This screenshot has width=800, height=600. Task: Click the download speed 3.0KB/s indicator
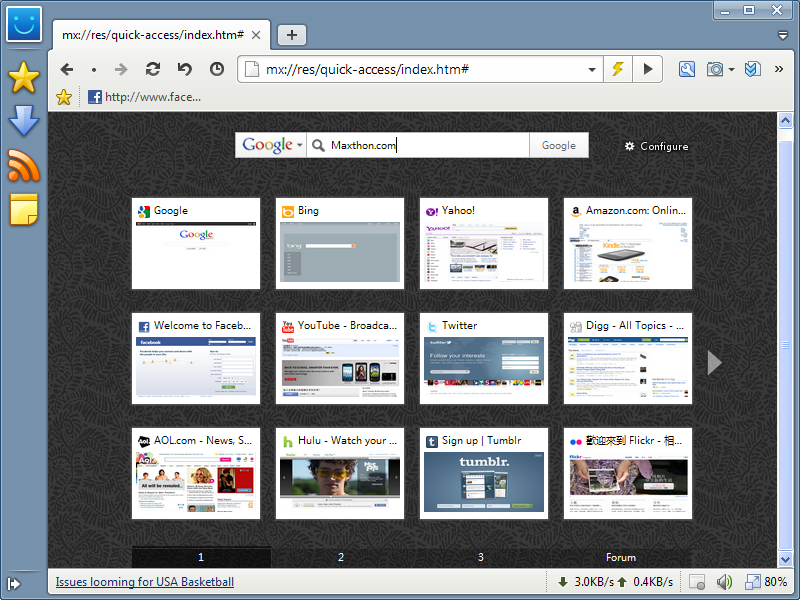[x=586, y=582]
